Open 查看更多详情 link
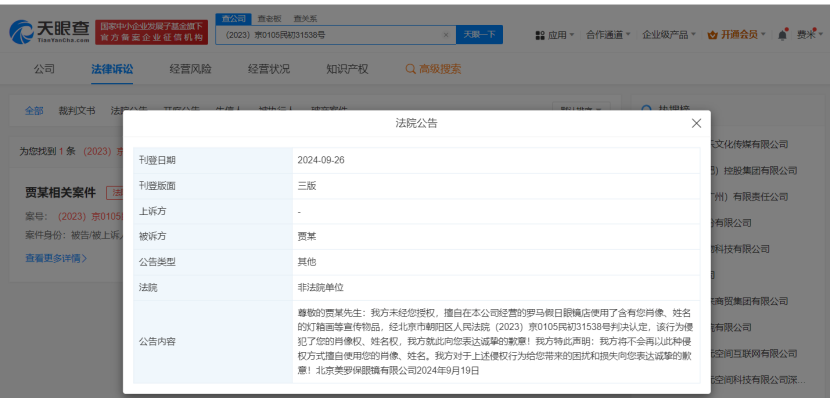This screenshot has height=398, width=831. (56, 259)
